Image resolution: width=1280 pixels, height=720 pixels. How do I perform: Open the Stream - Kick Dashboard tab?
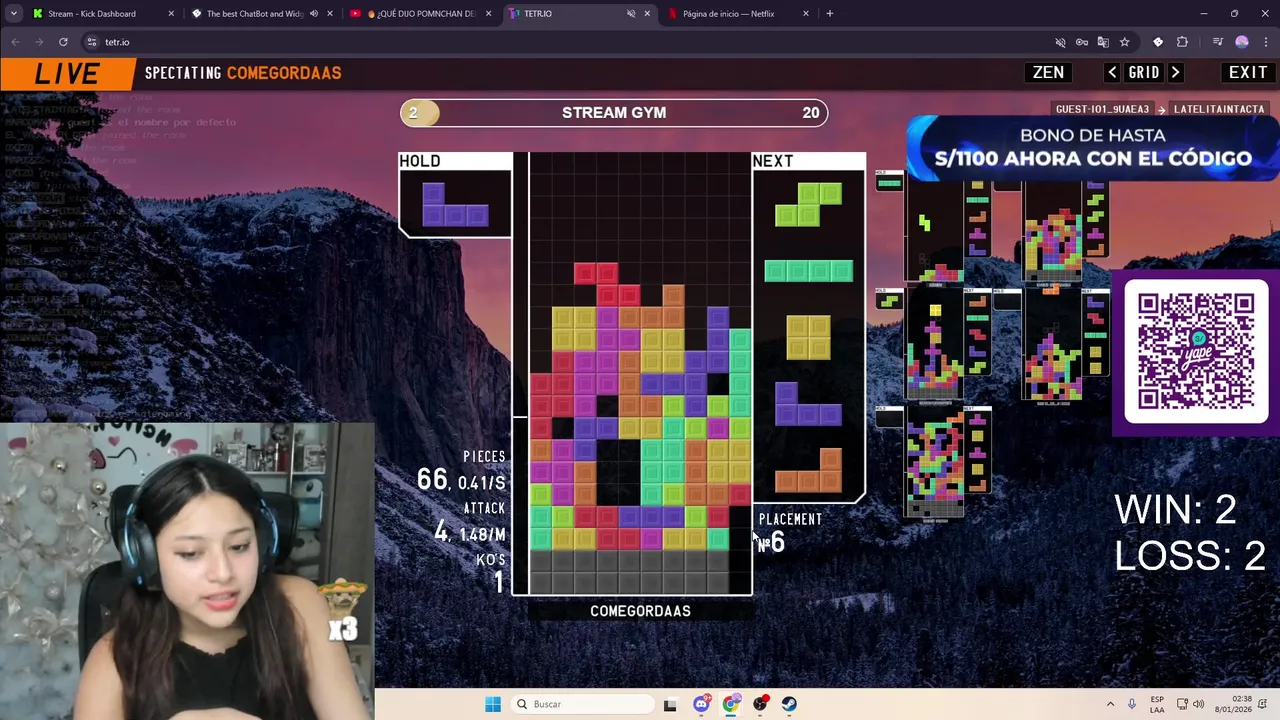point(90,14)
